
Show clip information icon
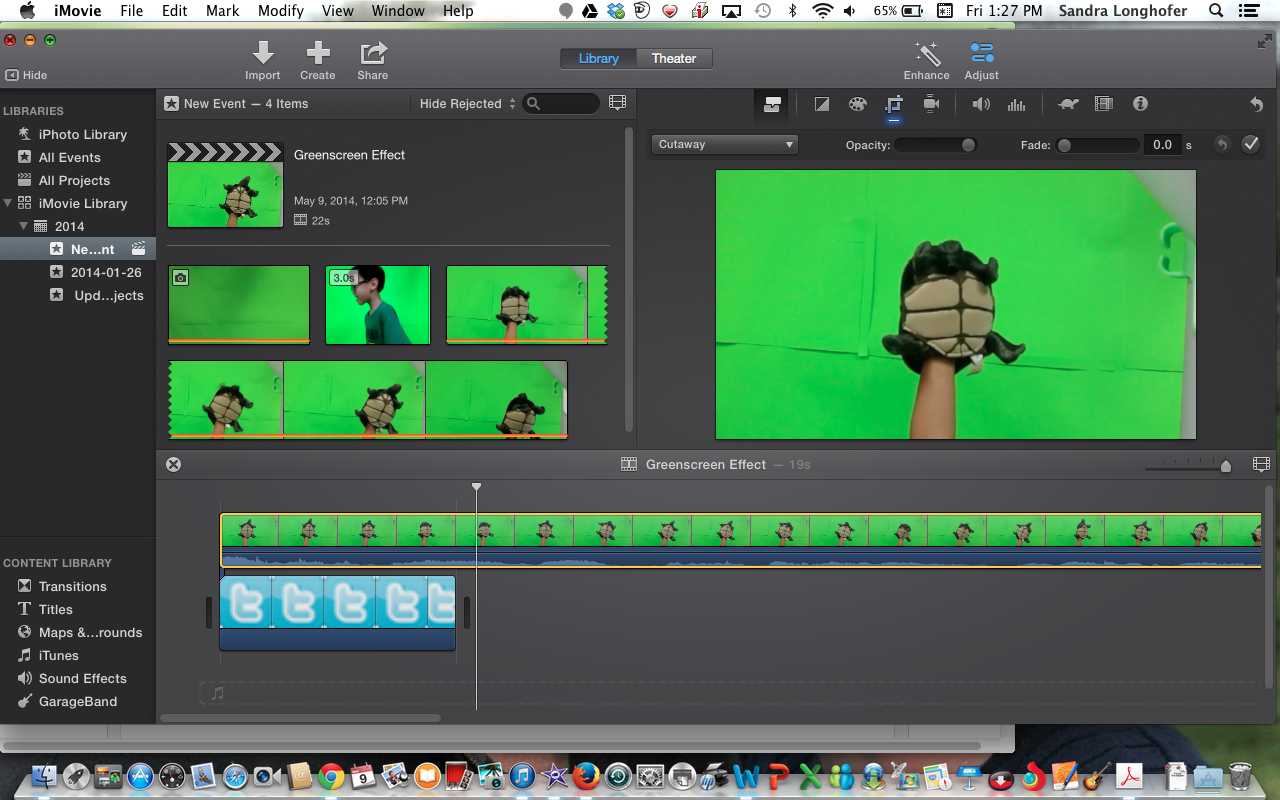[1140, 104]
